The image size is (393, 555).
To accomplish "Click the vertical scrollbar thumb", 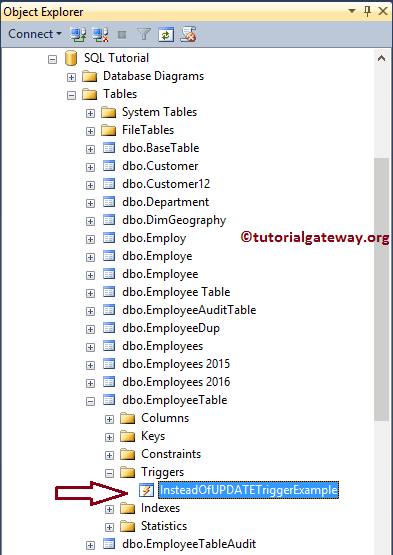I will [x=382, y=290].
